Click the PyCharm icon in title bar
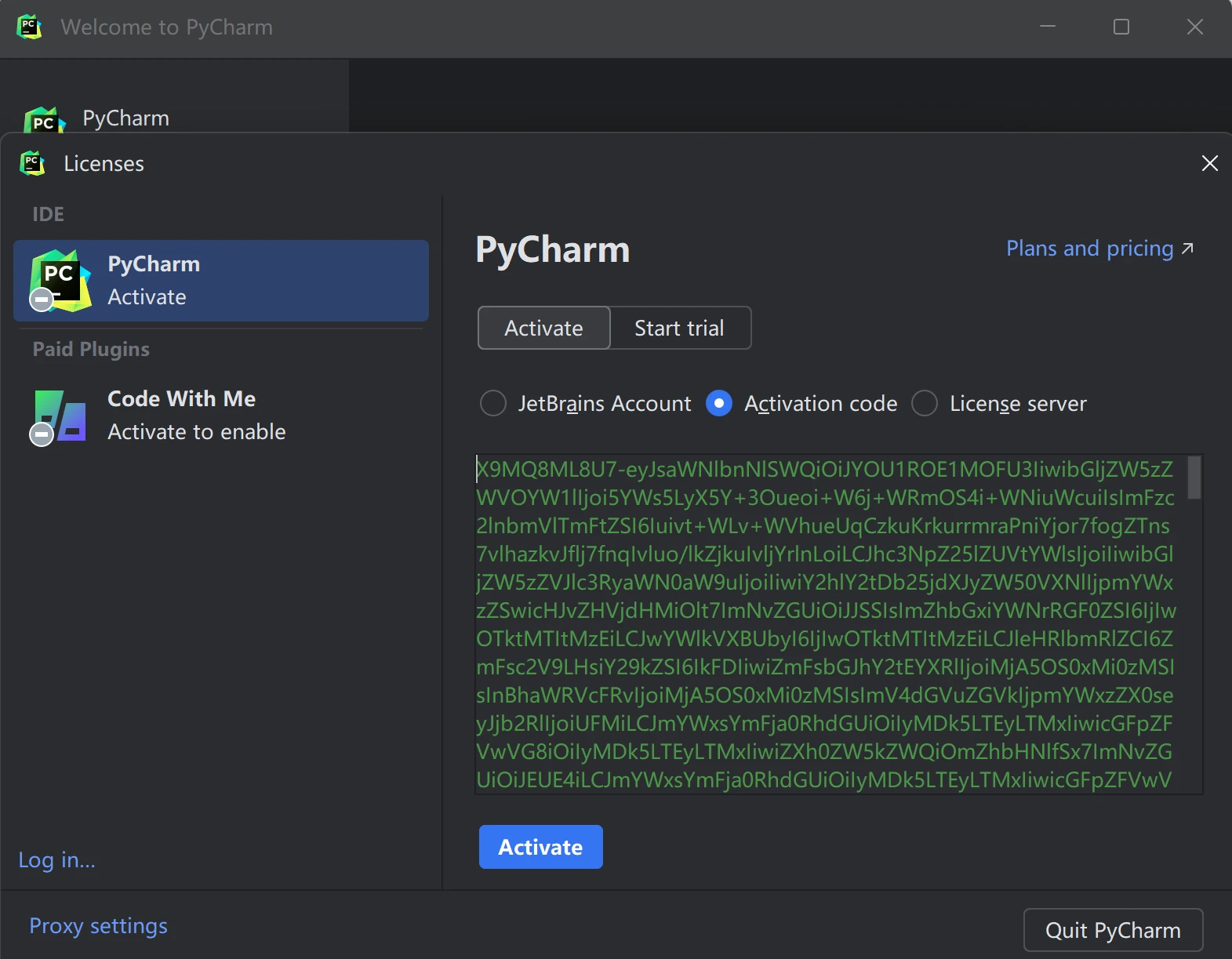The height and width of the screenshot is (959, 1232). pyautogui.click(x=29, y=27)
